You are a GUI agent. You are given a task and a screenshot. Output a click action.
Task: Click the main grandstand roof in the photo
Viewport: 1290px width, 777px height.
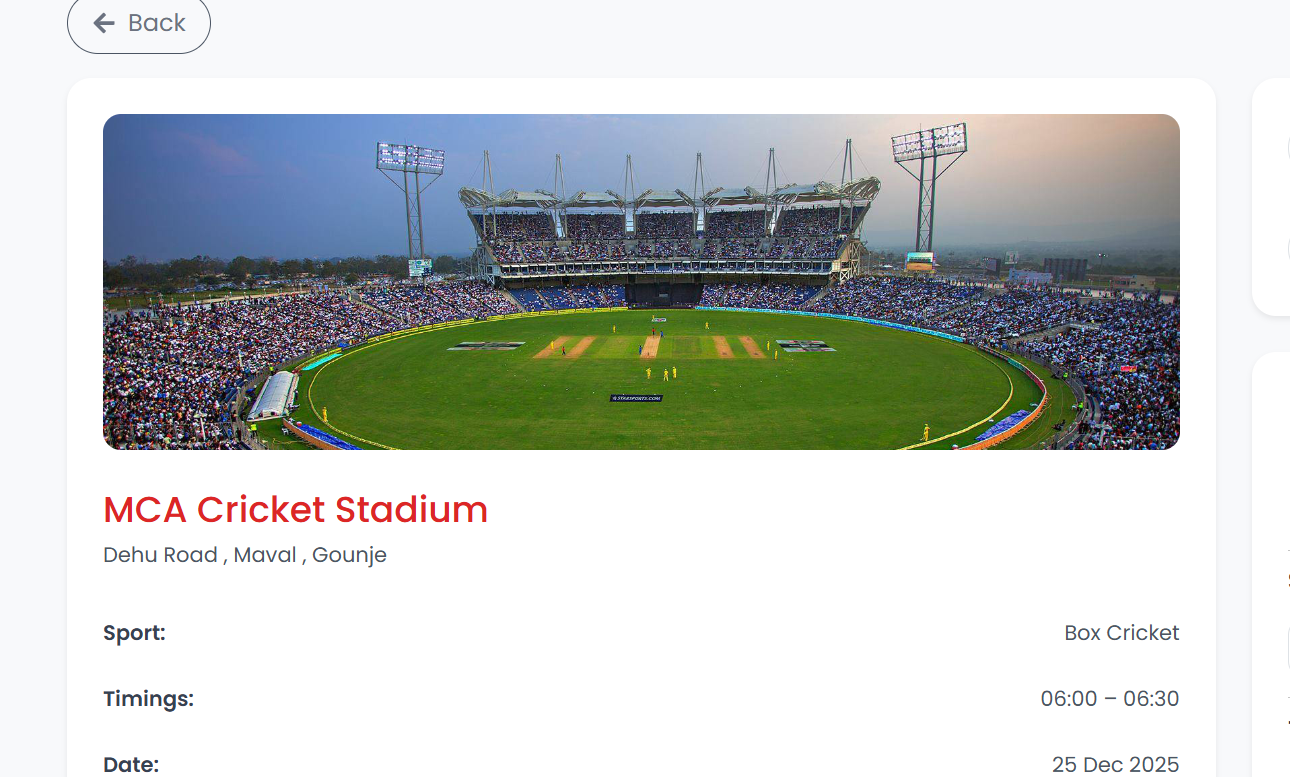[x=670, y=196]
